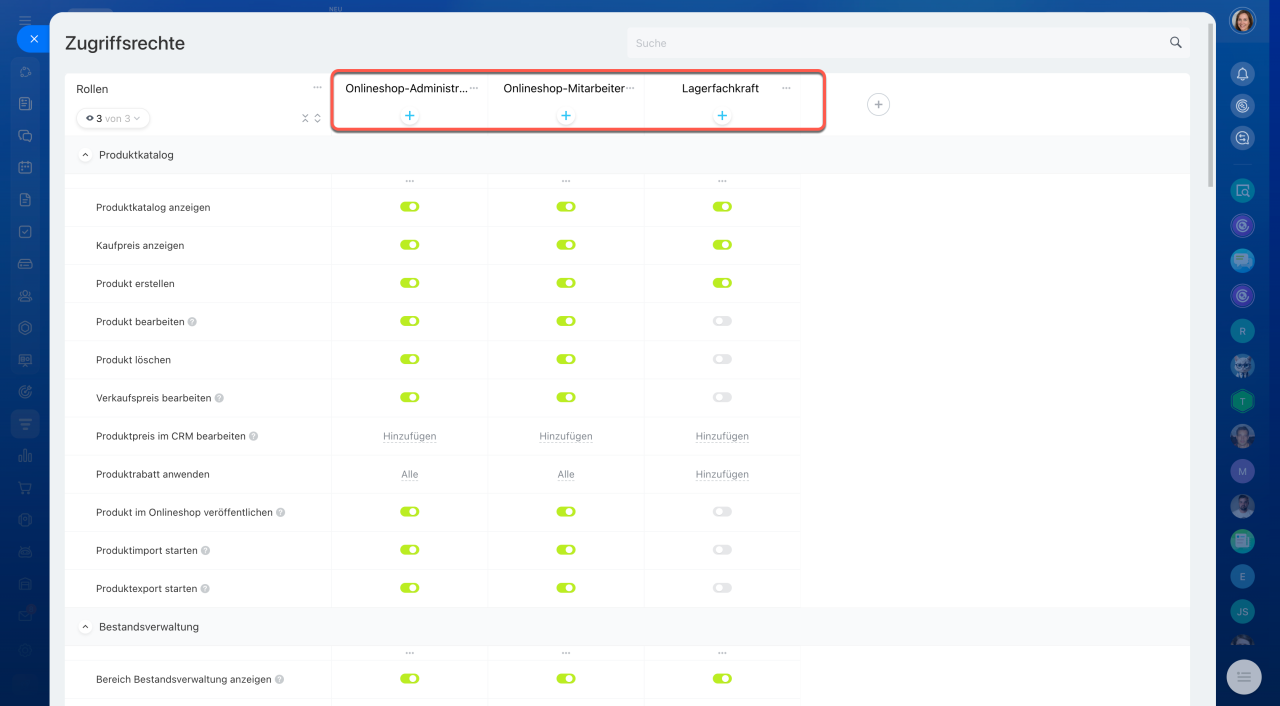Enable Produkt im Onlineshop veröffentlichen for Lagerfachkraft
The width and height of the screenshot is (1280, 706).
[x=722, y=511]
